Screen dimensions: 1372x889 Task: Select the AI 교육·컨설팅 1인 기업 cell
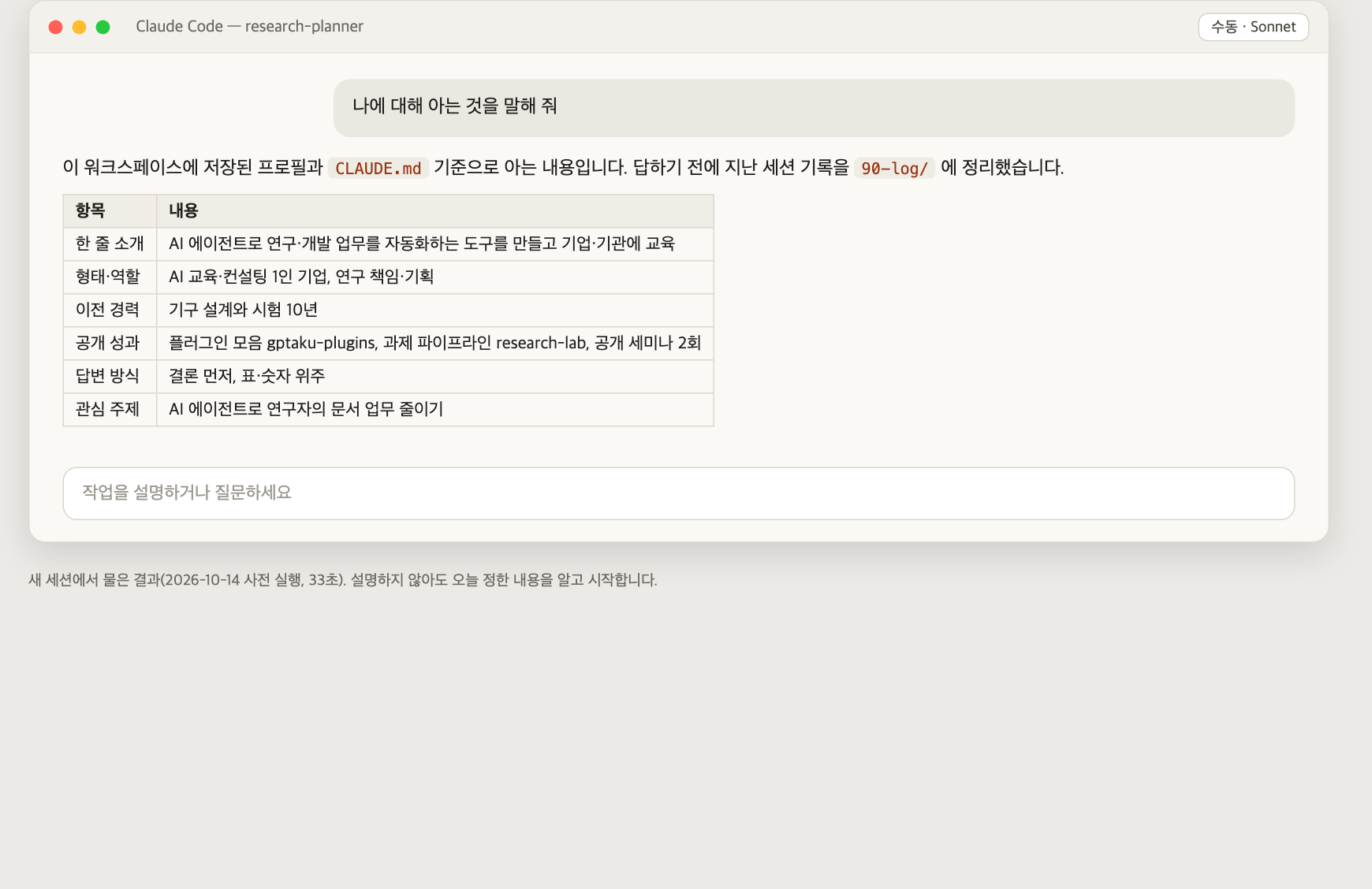click(x=435, y=277)
